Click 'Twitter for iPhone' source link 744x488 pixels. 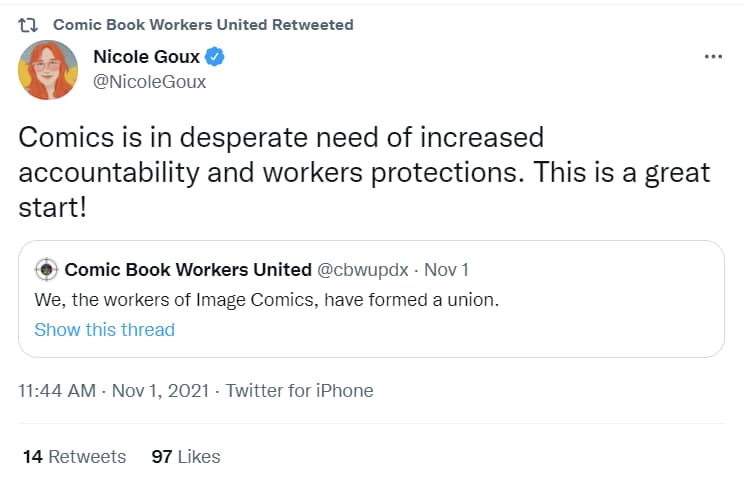299,391
